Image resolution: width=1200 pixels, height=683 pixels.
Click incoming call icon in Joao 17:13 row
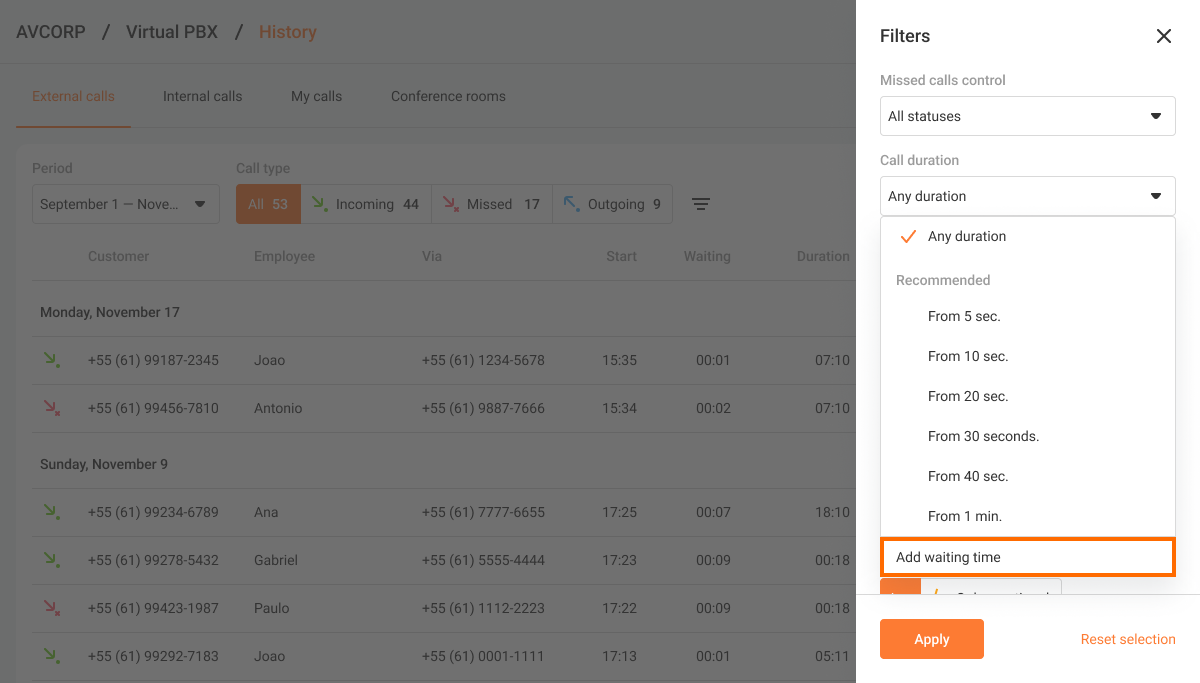click(x=50, y=655)
